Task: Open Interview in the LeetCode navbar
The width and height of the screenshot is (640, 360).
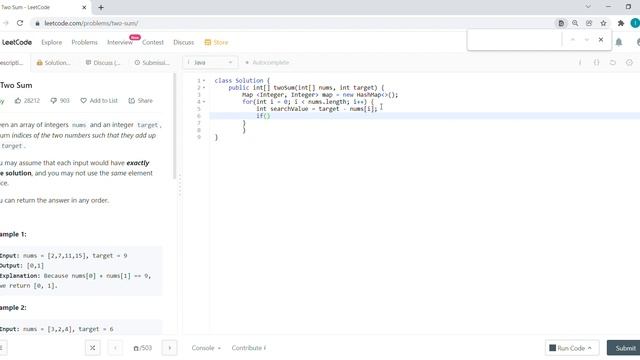Action: (120, 42)
